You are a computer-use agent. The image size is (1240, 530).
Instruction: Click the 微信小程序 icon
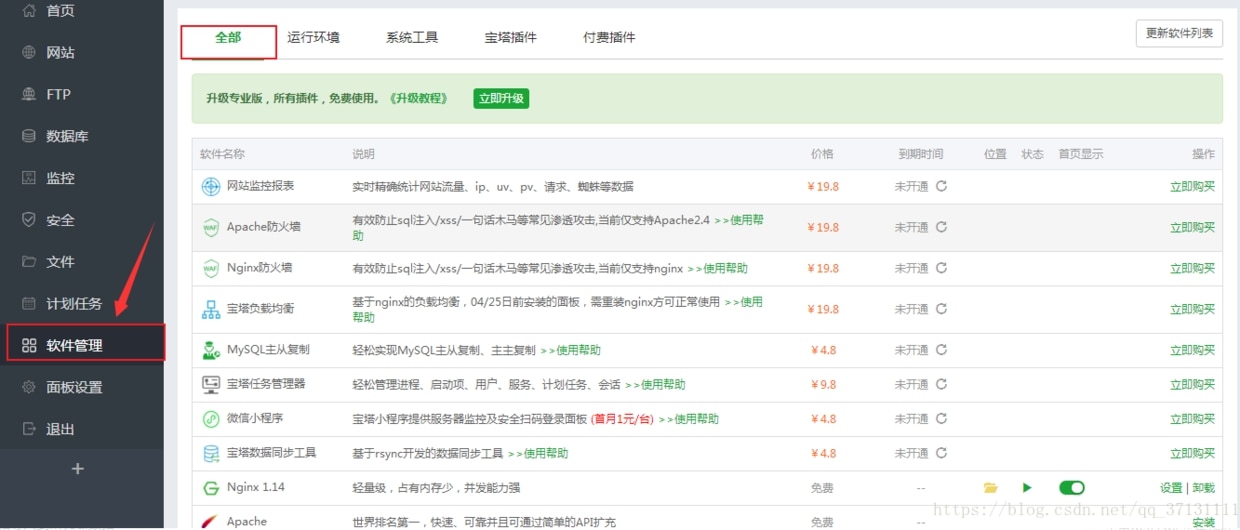pos(211,419)
